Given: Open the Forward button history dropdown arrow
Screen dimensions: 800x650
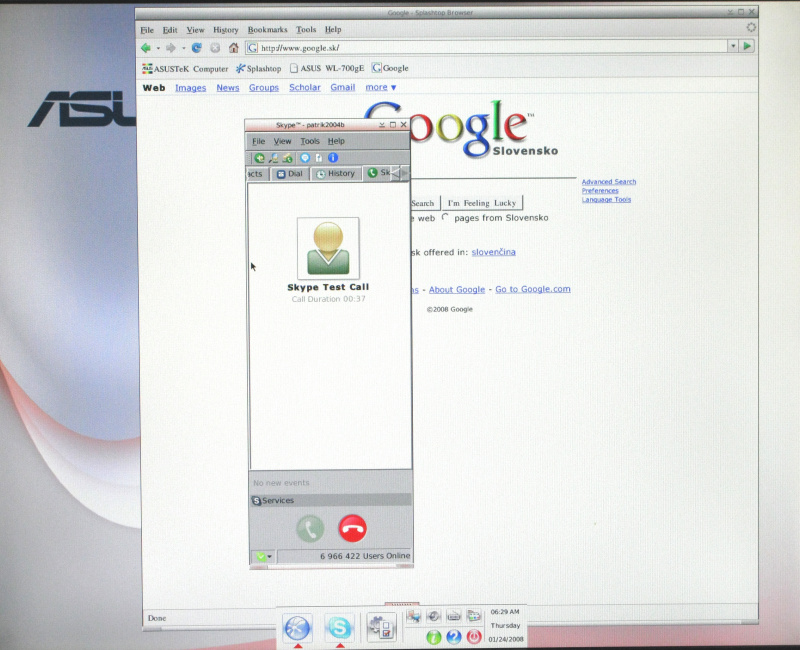Looking at the screenshot, I should click(x=184, y=48).
